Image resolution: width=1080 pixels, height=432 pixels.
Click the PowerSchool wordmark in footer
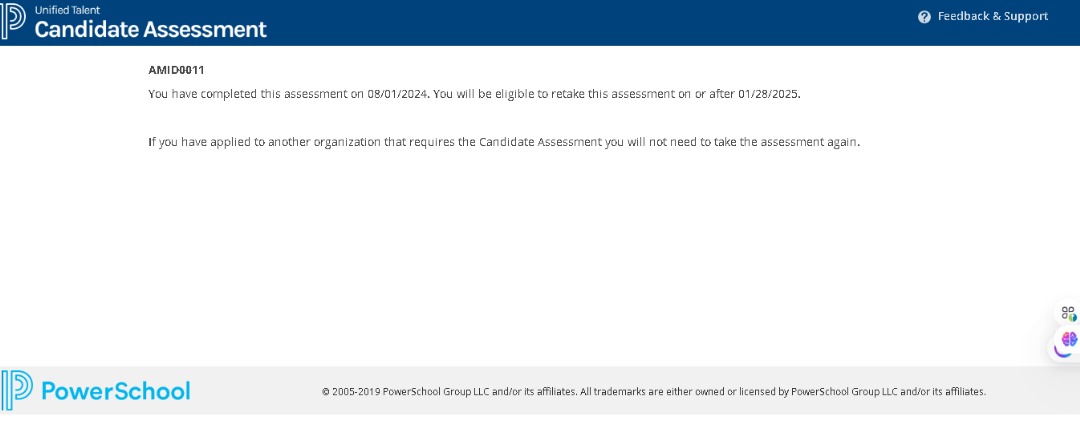point(115,390)
